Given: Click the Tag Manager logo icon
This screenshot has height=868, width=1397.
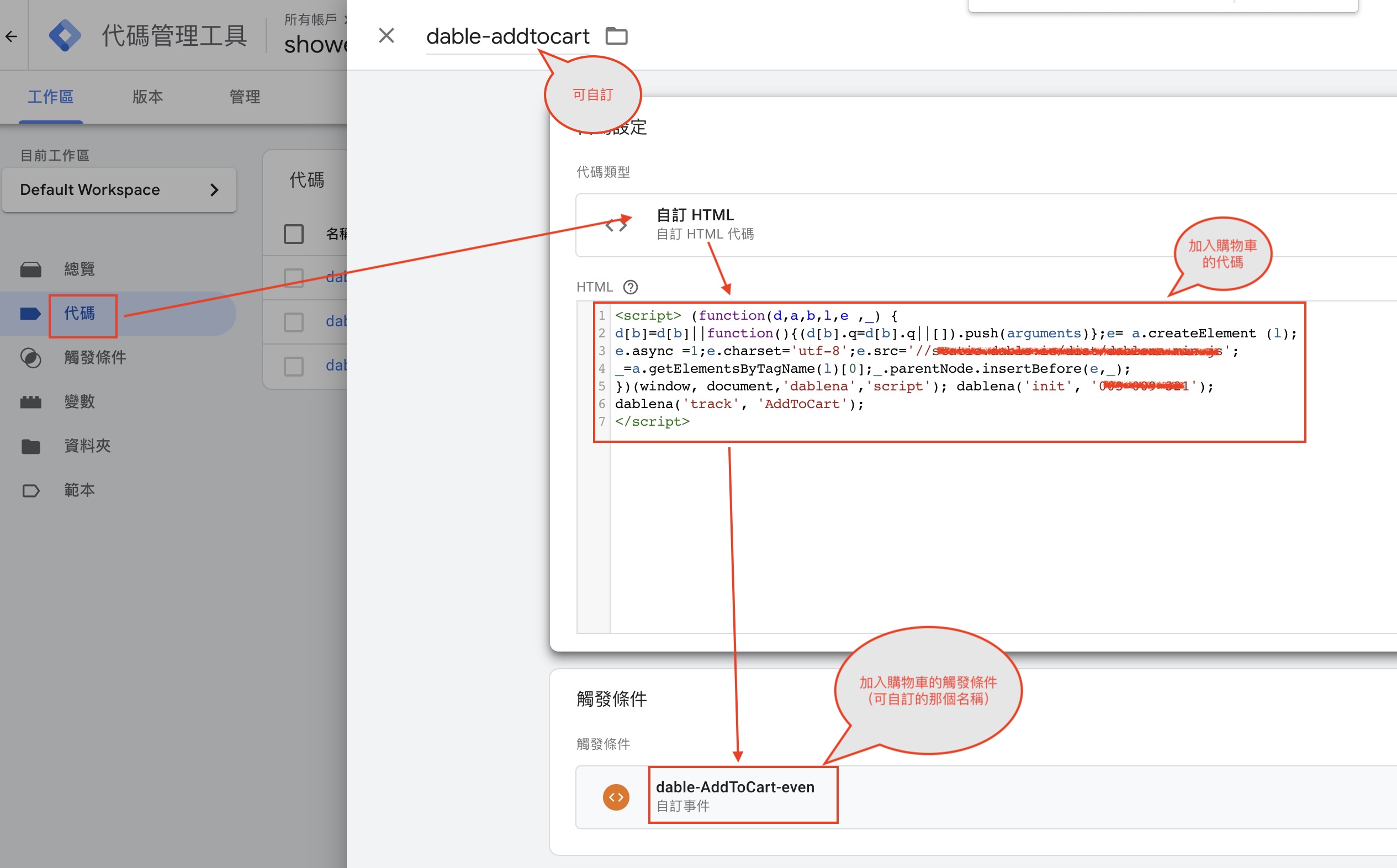Looking at the screenshot, I should [65, 35].
